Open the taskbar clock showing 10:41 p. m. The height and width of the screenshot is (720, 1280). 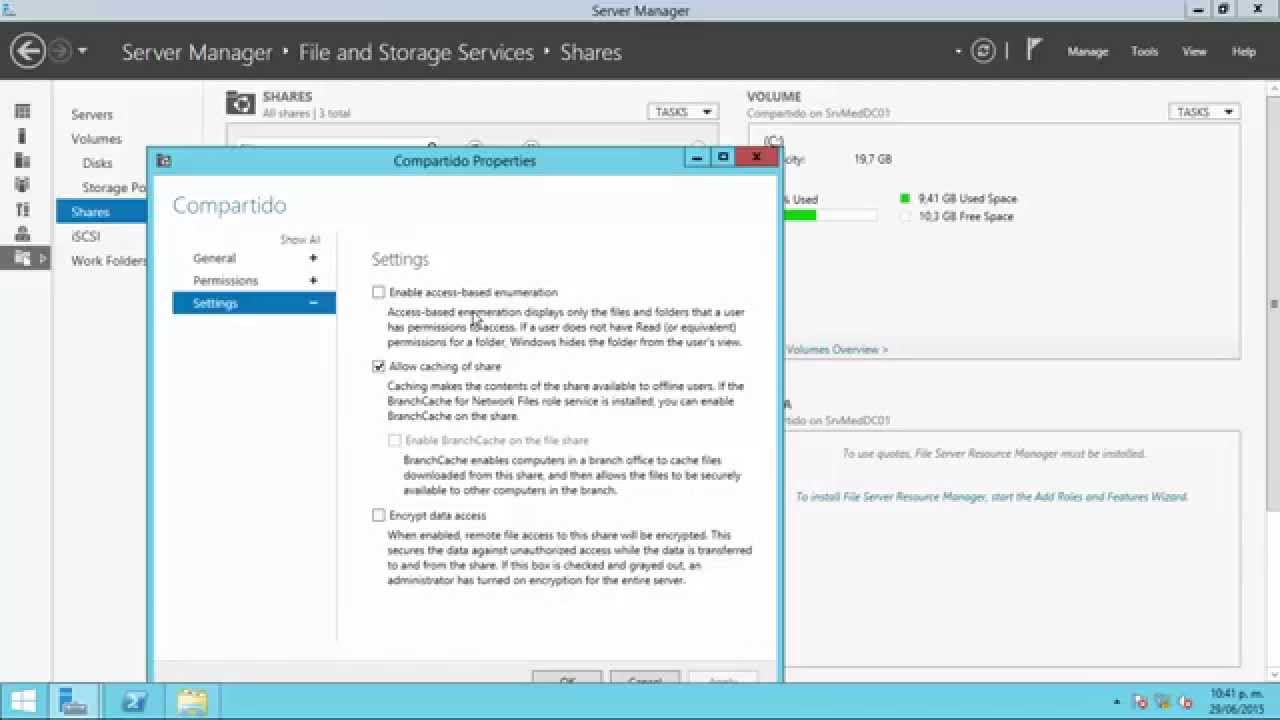pyautogui.click(x=1237, y=702)
